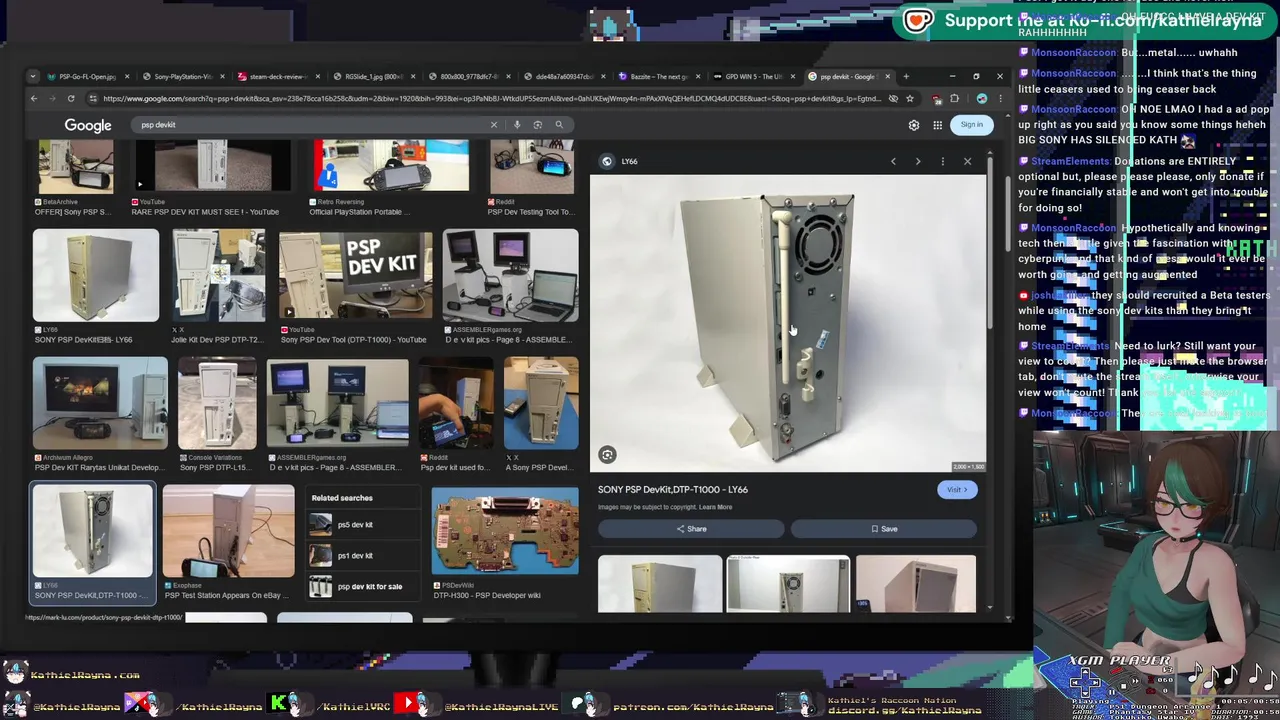Open the Learn More copyright link
The height and width of the screenshot is (720, 1280).
[715, 507]
